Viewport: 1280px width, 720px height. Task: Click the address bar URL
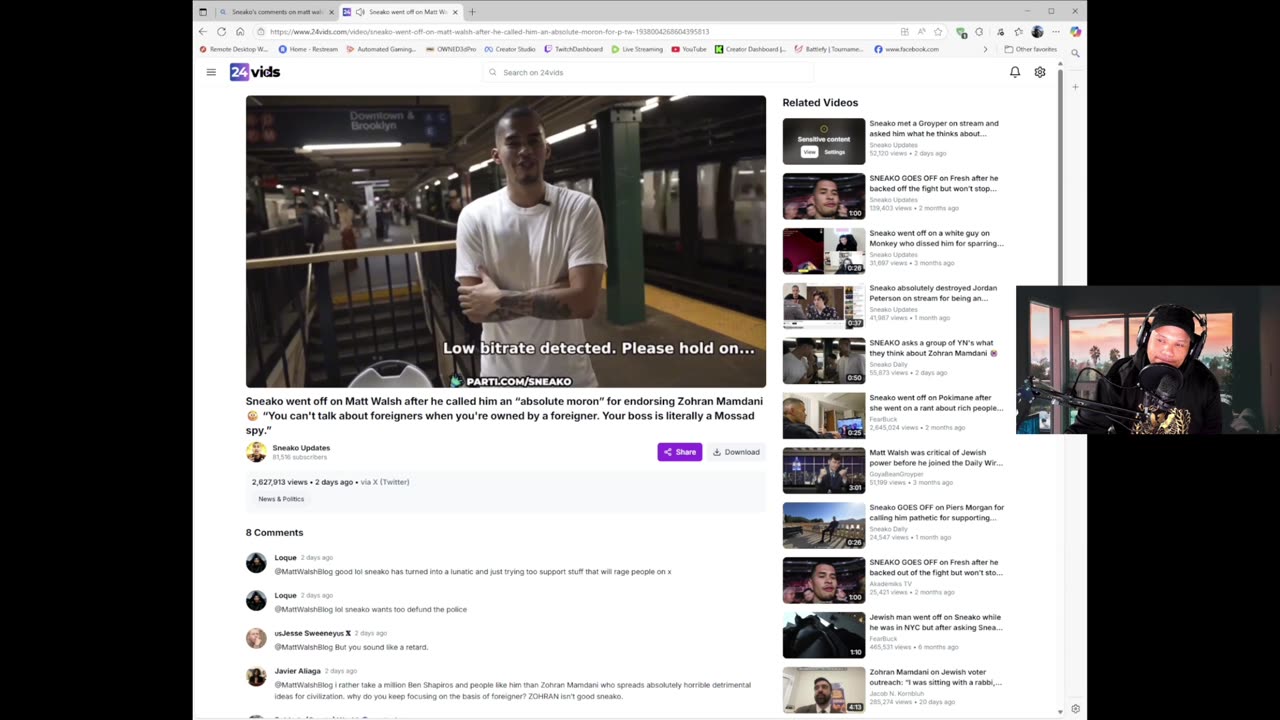pyautogui.click(x=489, y=31)
